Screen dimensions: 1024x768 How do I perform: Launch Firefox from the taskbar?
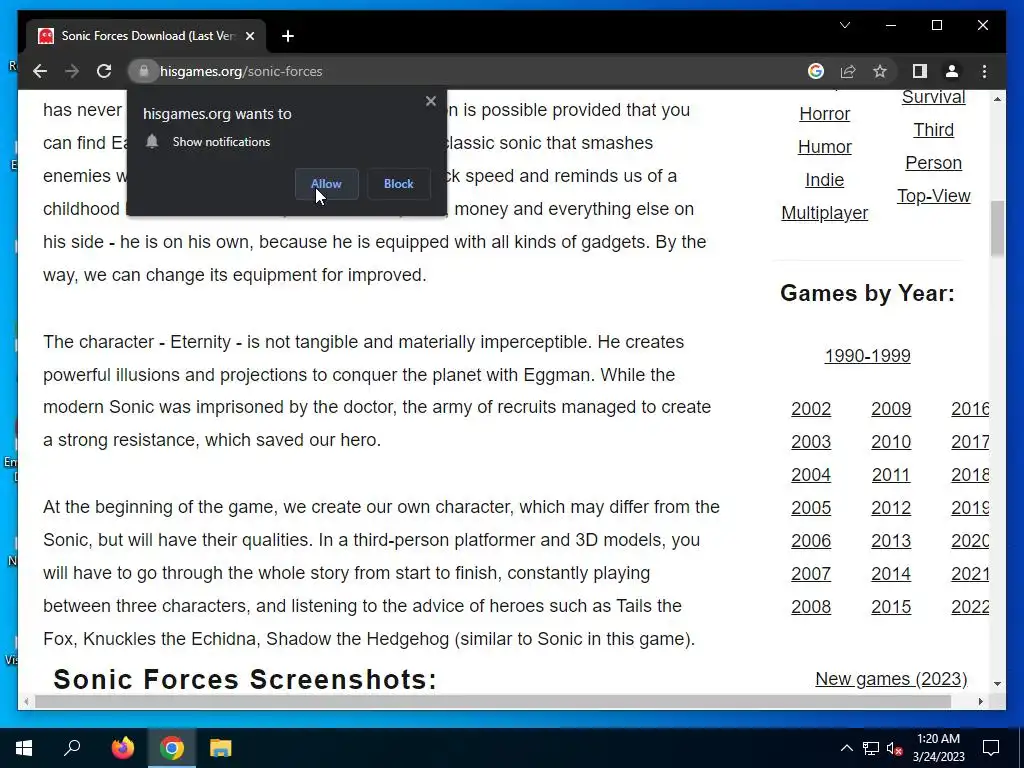122,748
